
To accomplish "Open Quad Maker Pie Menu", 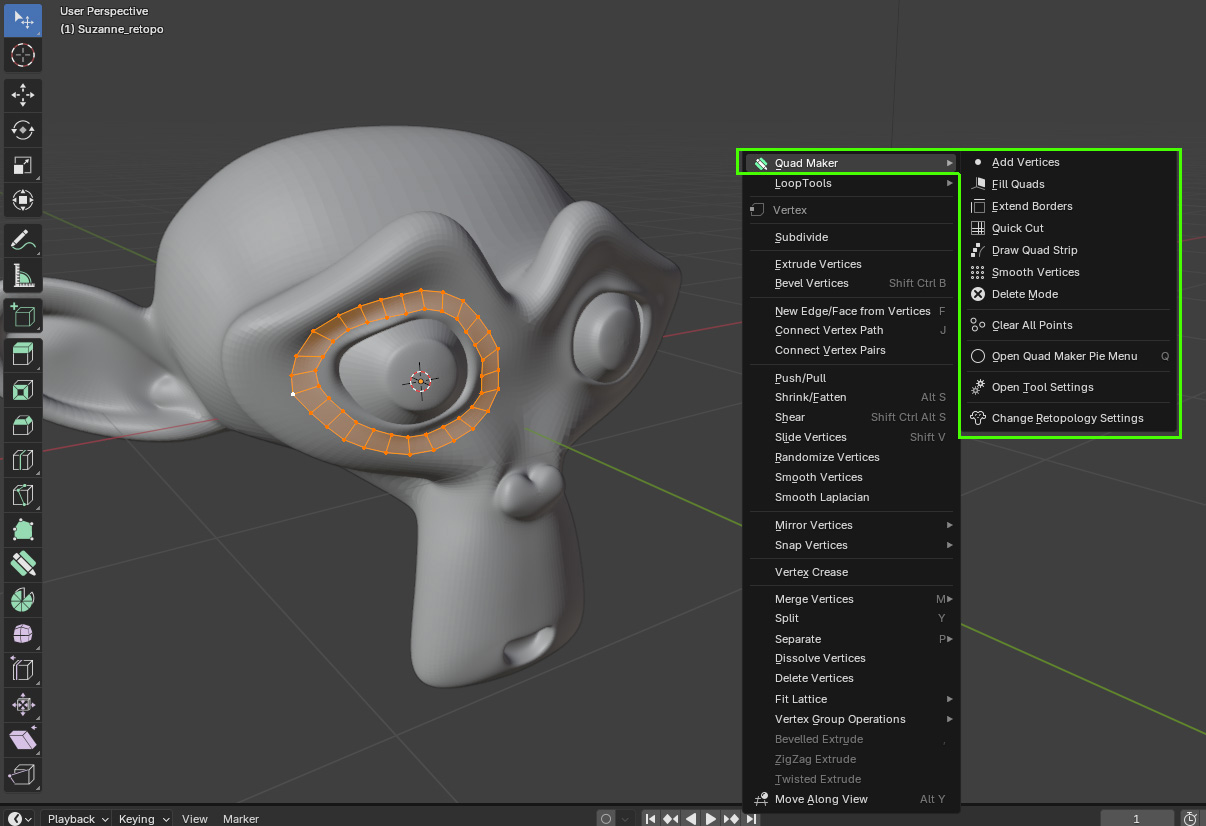I will 1069,356.
